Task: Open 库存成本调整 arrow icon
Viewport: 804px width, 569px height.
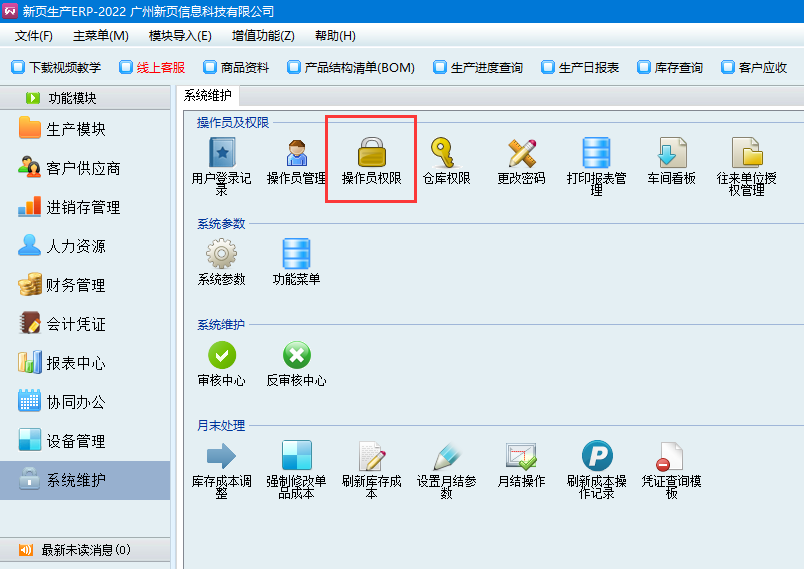Action: click(222, 457)
